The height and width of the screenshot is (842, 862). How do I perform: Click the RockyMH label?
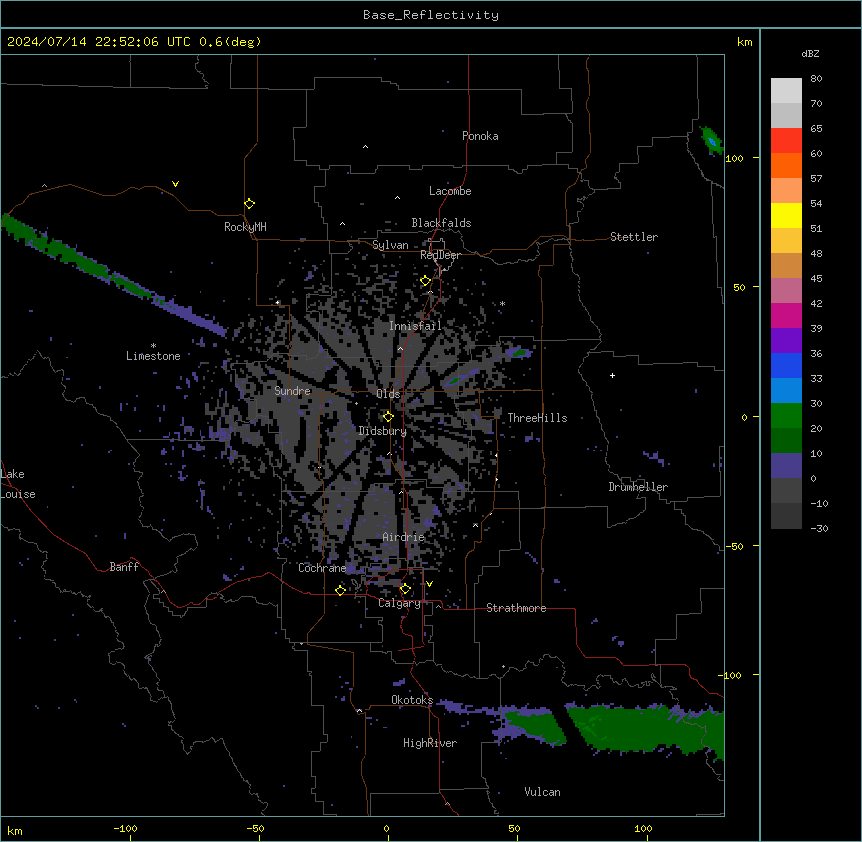(245, 227)
